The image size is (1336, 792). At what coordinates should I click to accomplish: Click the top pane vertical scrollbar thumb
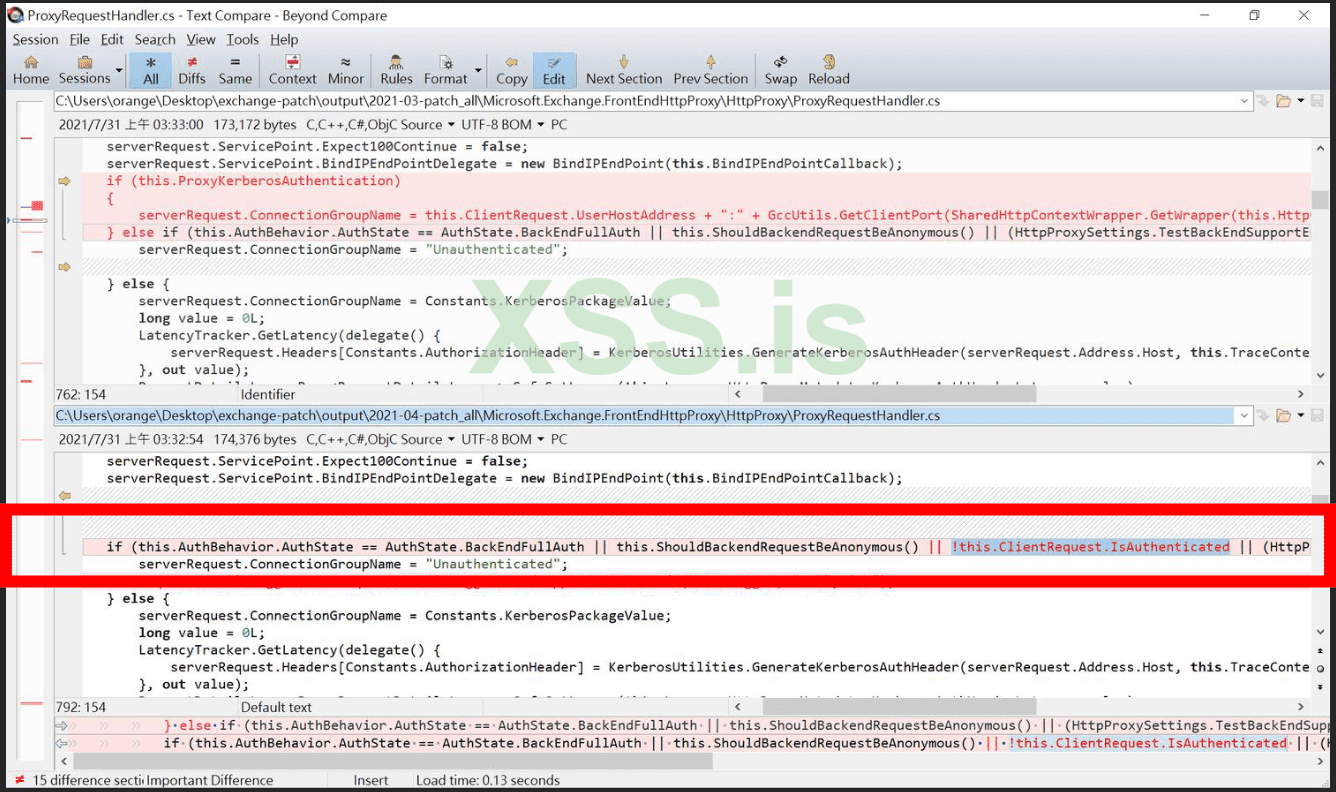[1320, 199]
